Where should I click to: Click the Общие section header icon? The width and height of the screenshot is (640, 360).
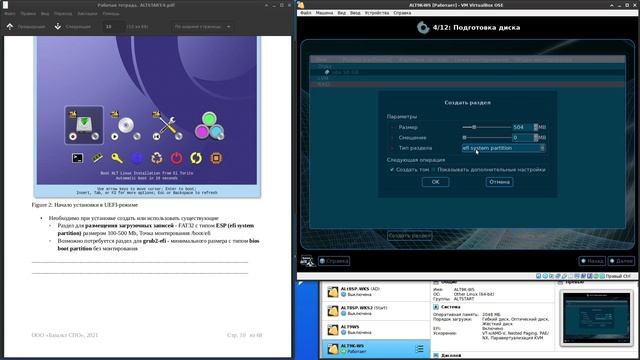436,282
